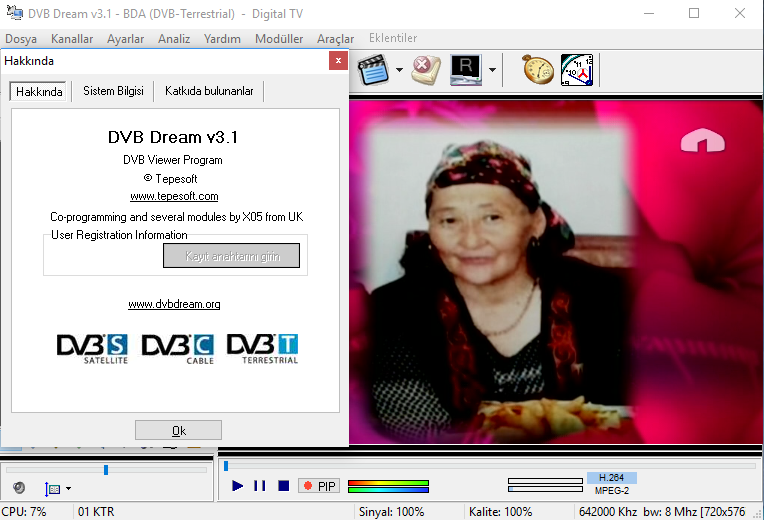Click the Kayıt anahtarını girin button
764x520 pixels.
(231, 256)
